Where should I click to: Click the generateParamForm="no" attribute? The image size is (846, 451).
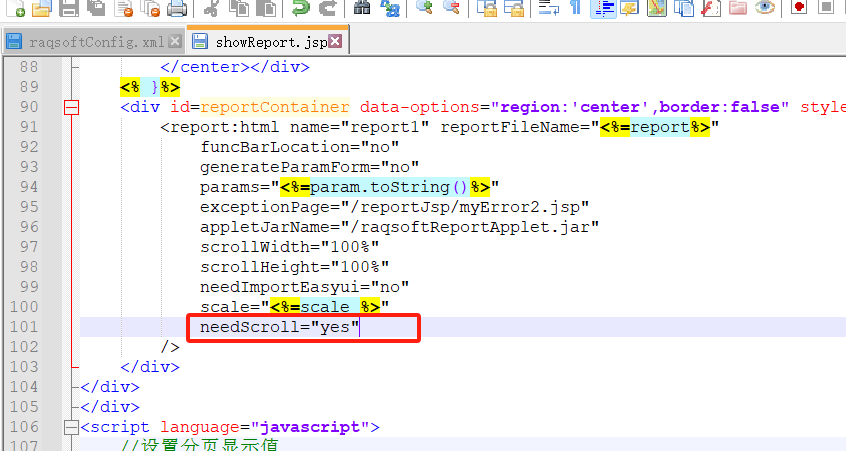[310, 167]
